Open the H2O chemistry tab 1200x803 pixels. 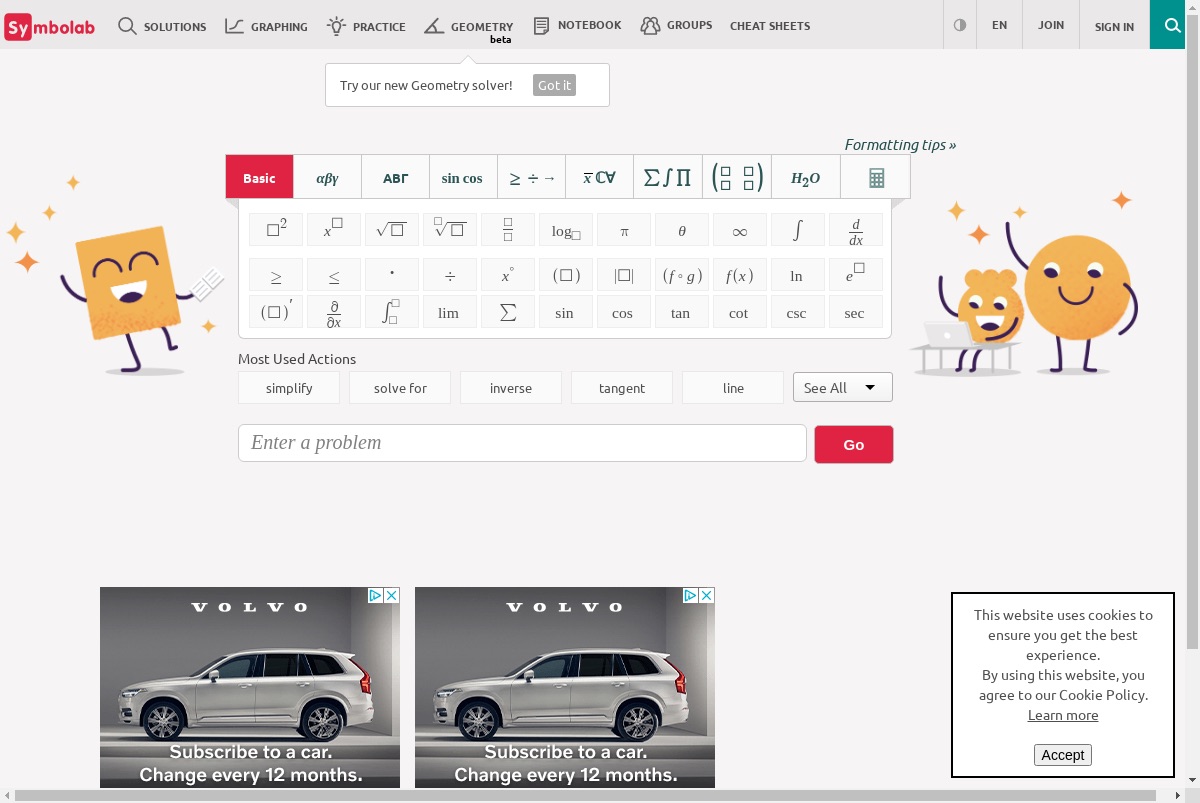pyautogui.click(x=805, y=177)
